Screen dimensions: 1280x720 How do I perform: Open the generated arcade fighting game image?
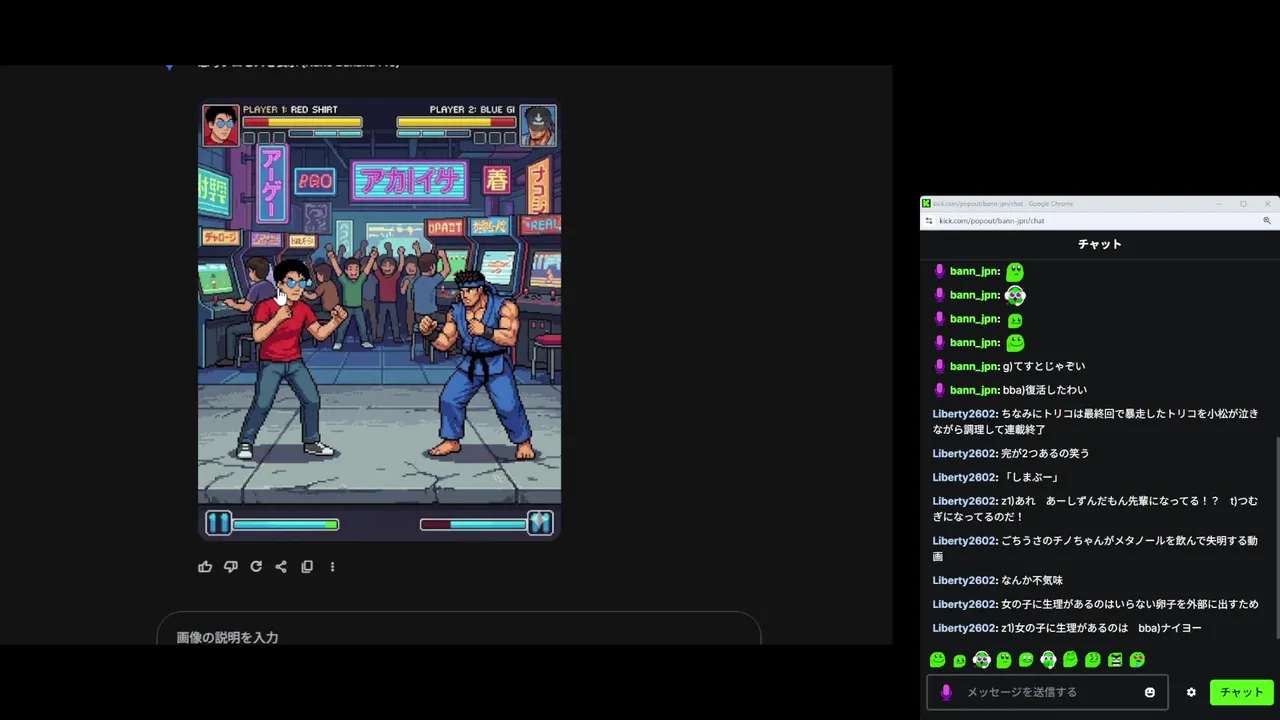379,319
